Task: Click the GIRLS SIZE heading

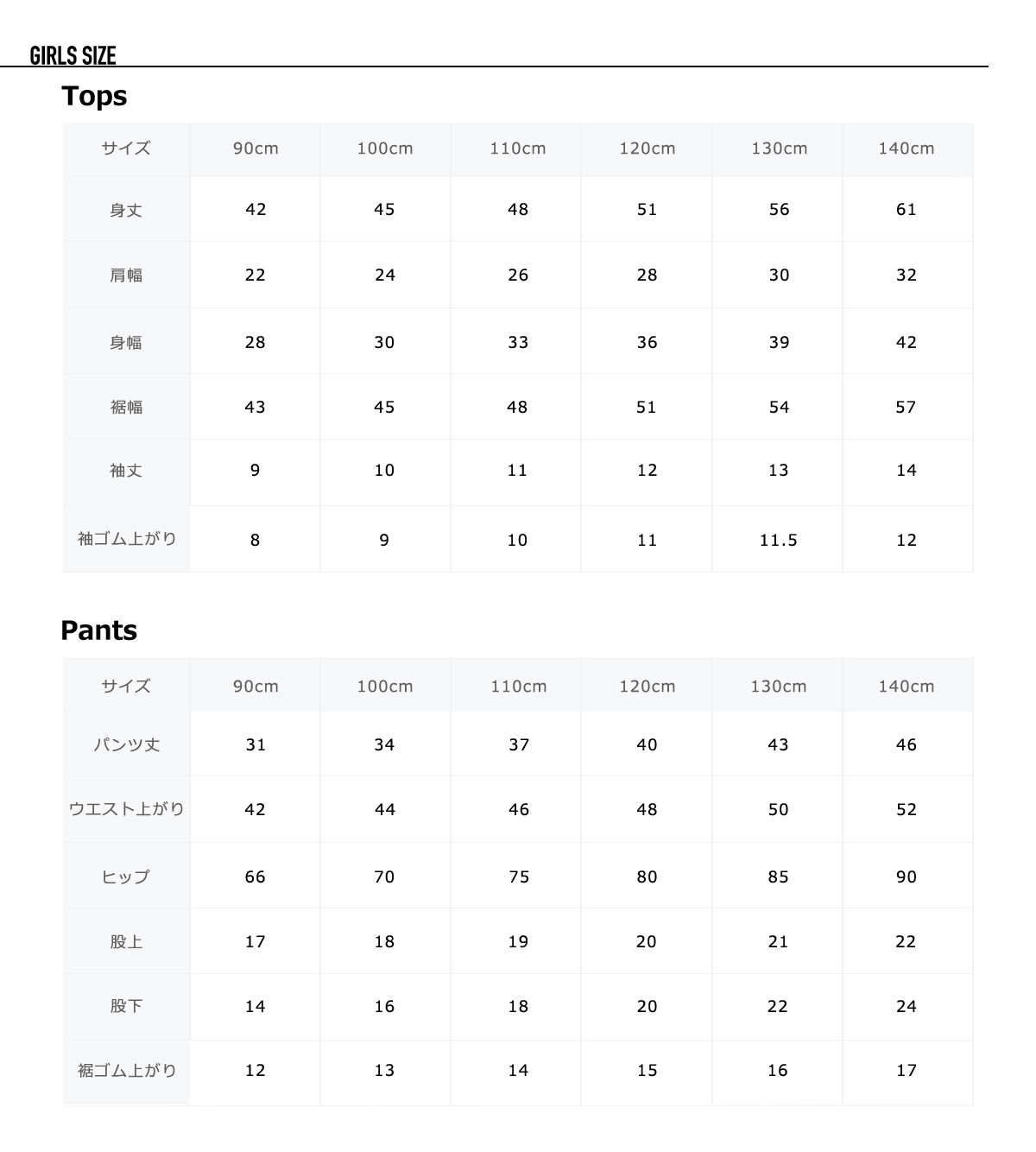Action: [x=73, y=56]
